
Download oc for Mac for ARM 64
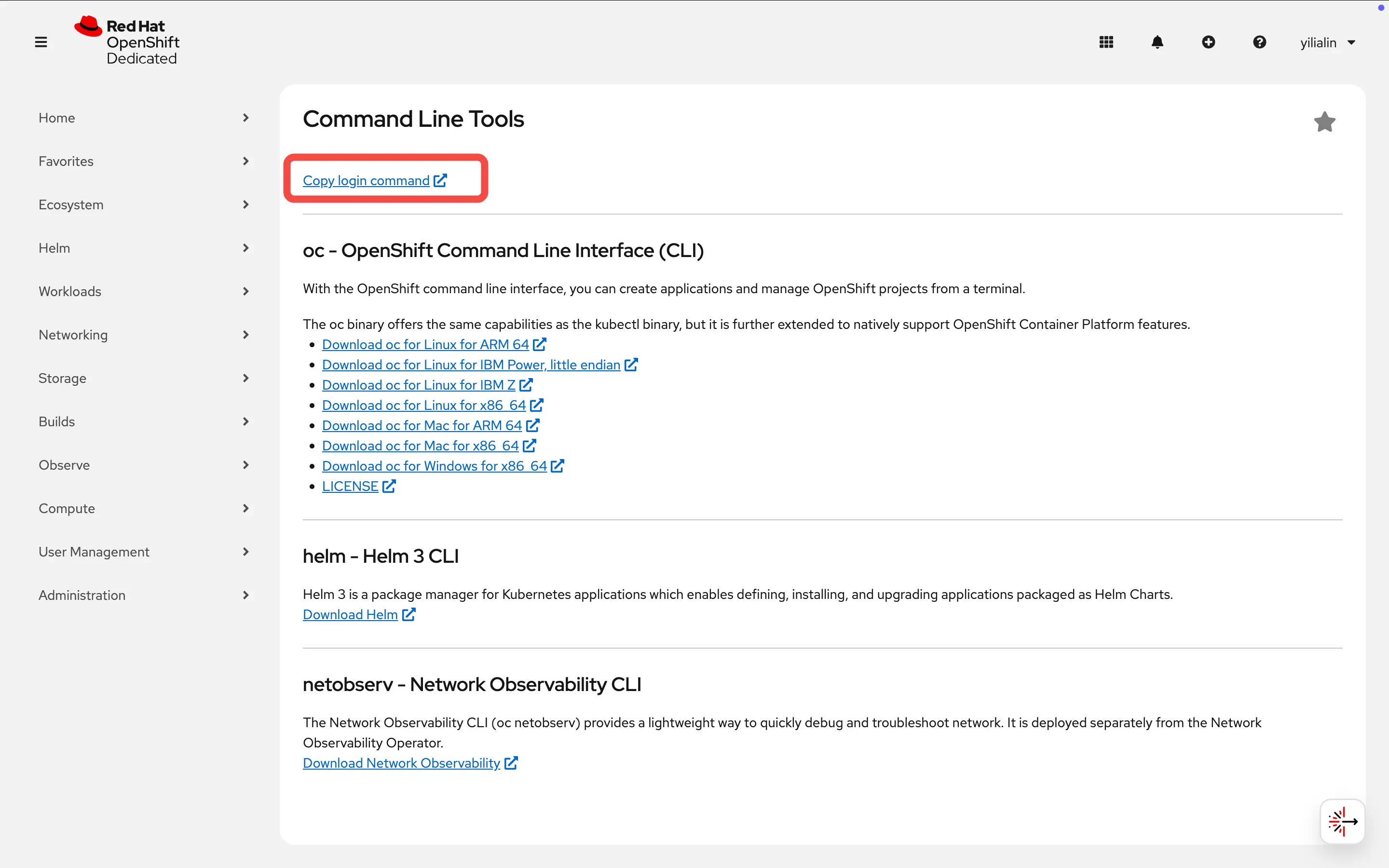422,425
